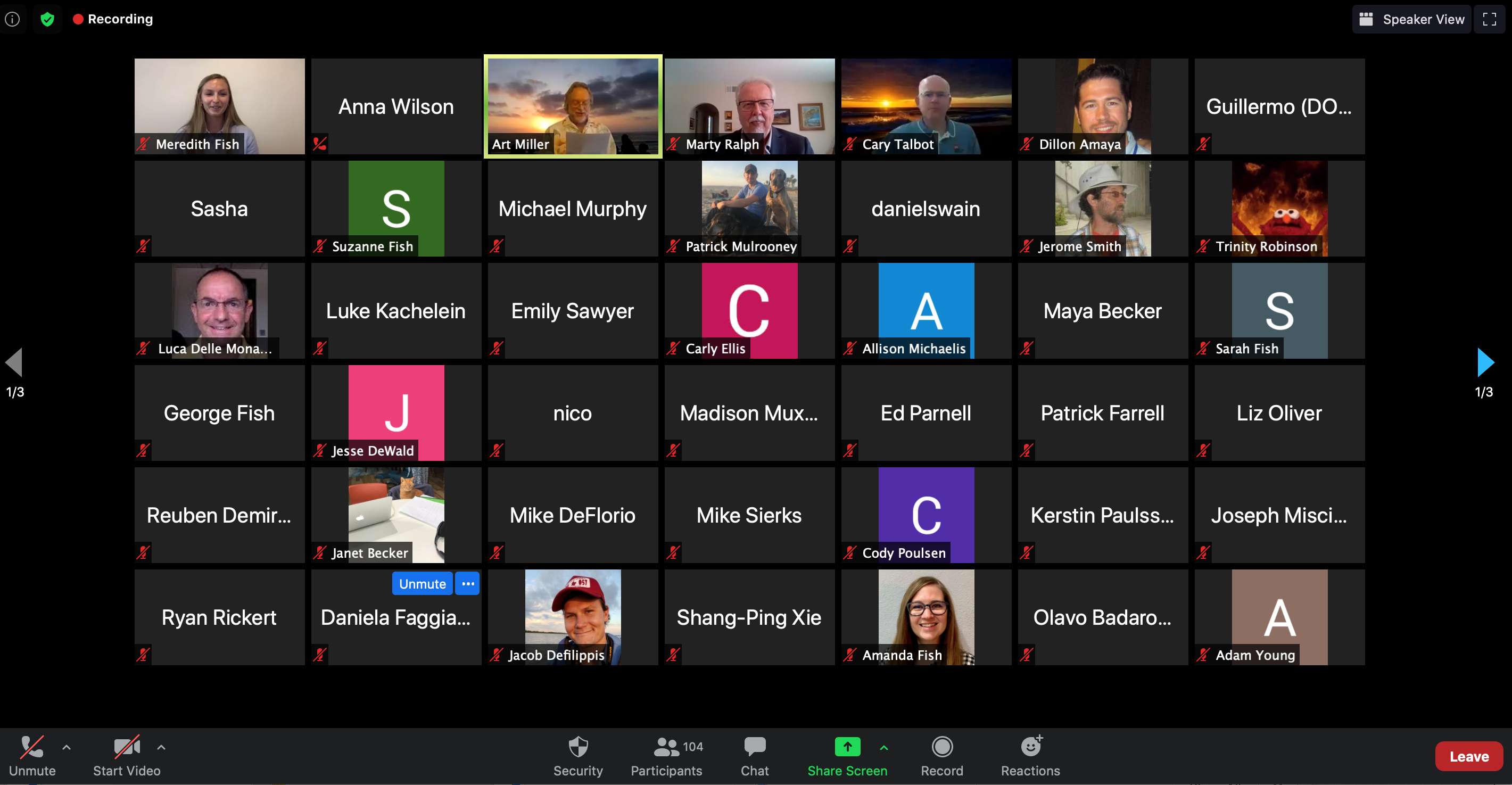Expand share screen options chevron

click(884, 747)
